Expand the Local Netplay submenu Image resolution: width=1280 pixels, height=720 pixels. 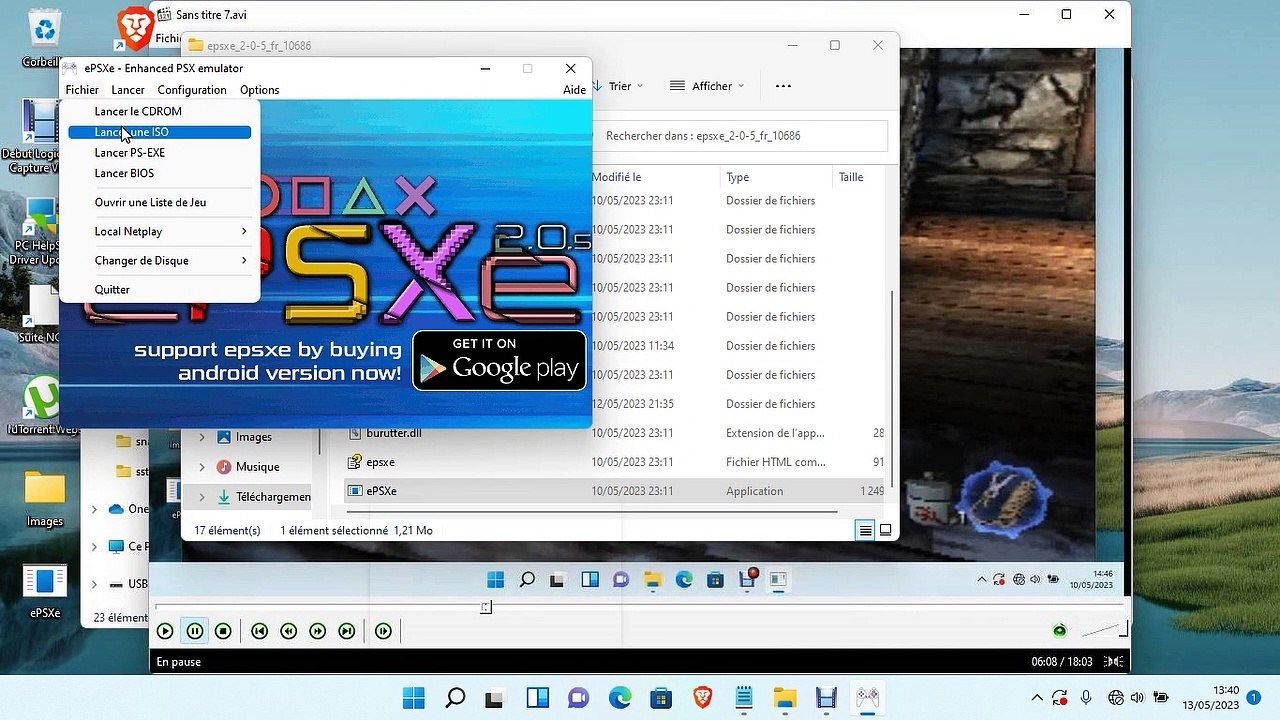(x=159, y=231)
